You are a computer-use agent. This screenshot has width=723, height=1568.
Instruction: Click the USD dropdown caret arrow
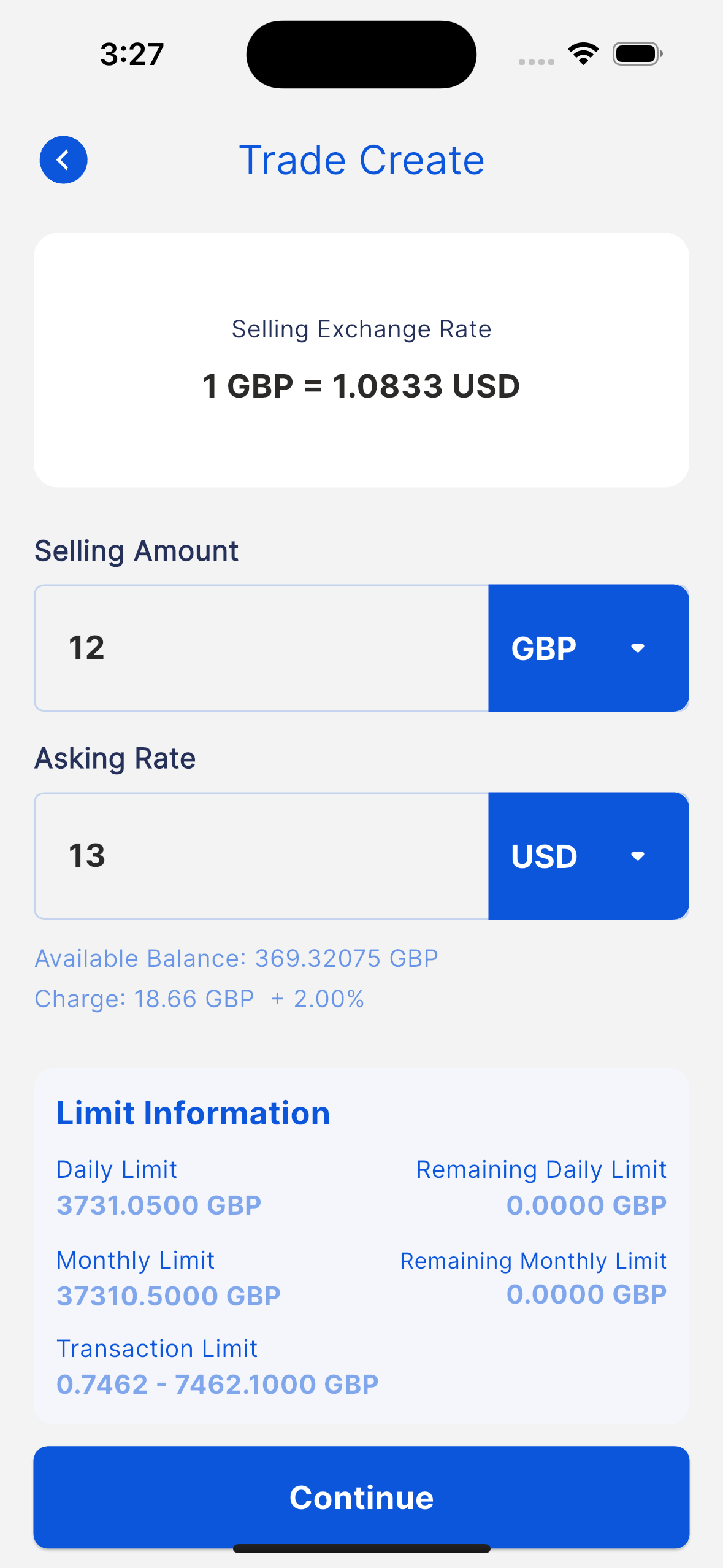point(638,856)
